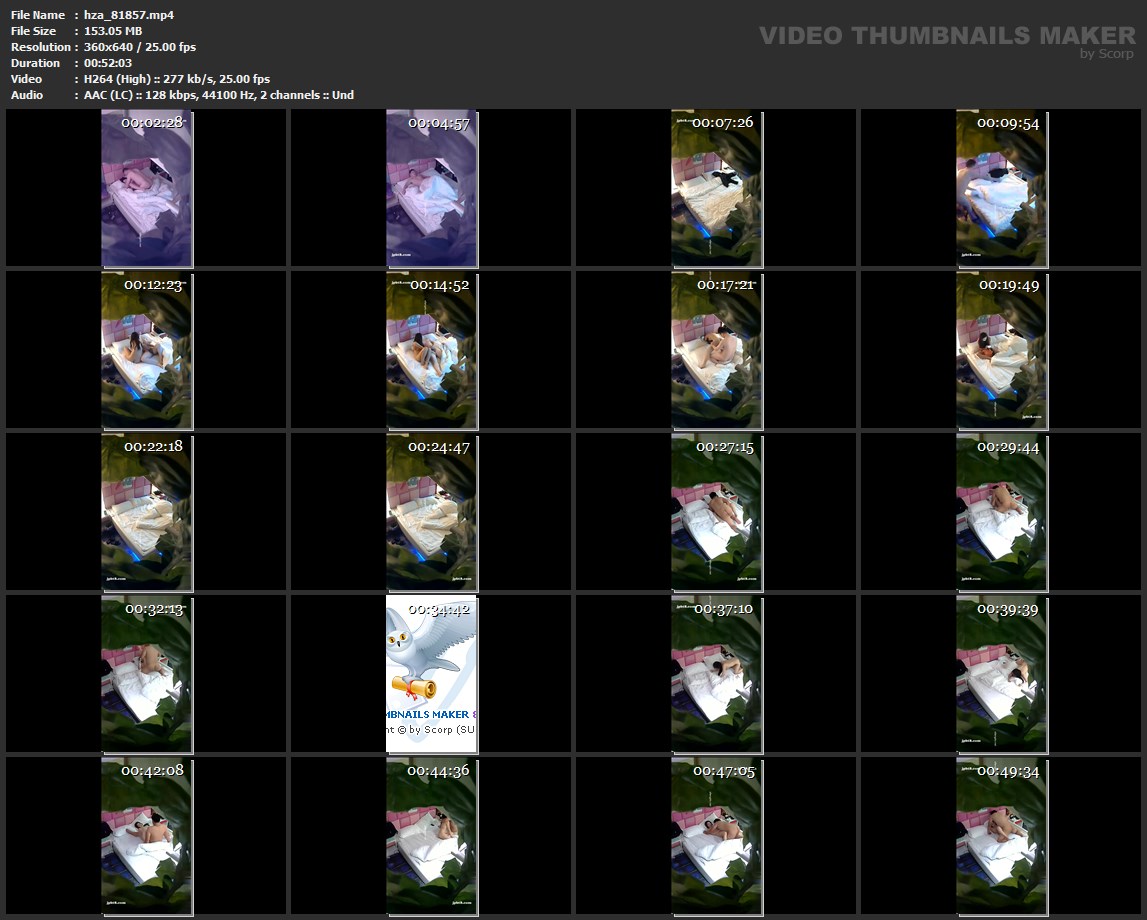Click the "by Scorp" credit text

1107,54
